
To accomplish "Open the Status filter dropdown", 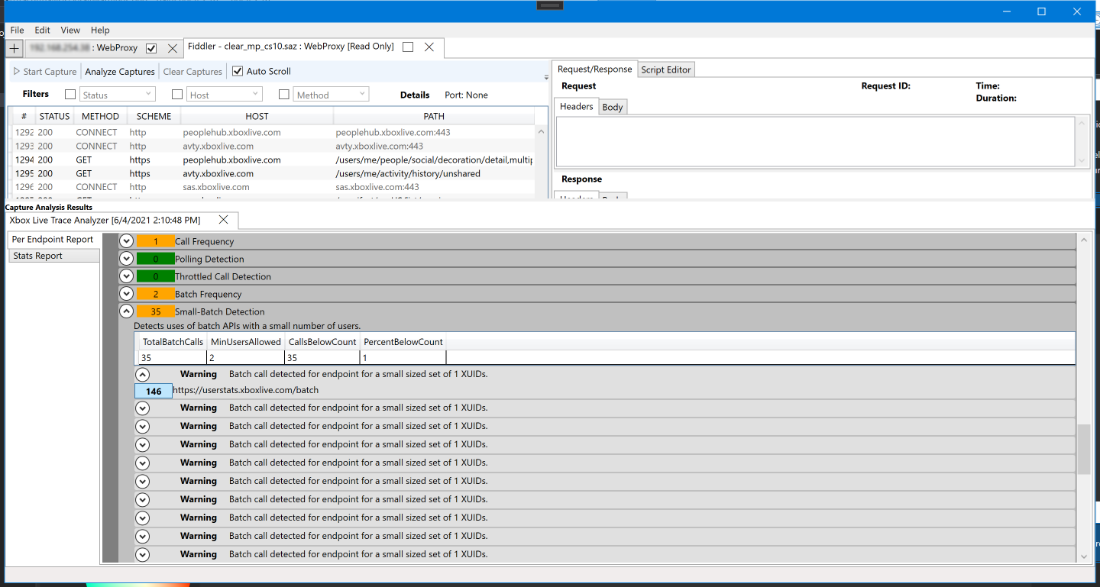I will (x=117, y=95).
